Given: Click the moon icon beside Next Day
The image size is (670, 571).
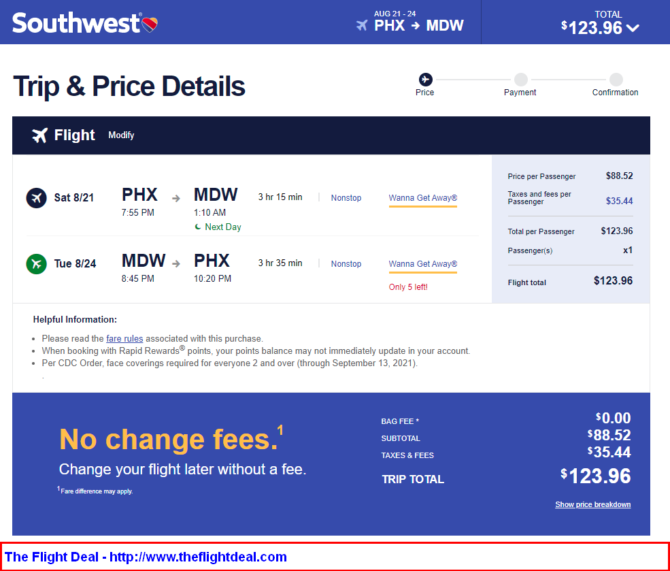Looking at the screenshot, I should 197,227.
